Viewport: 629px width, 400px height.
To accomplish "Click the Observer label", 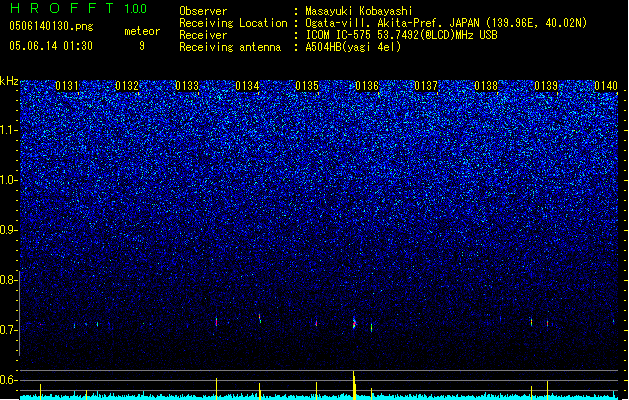I will click(x=203, y=11).
